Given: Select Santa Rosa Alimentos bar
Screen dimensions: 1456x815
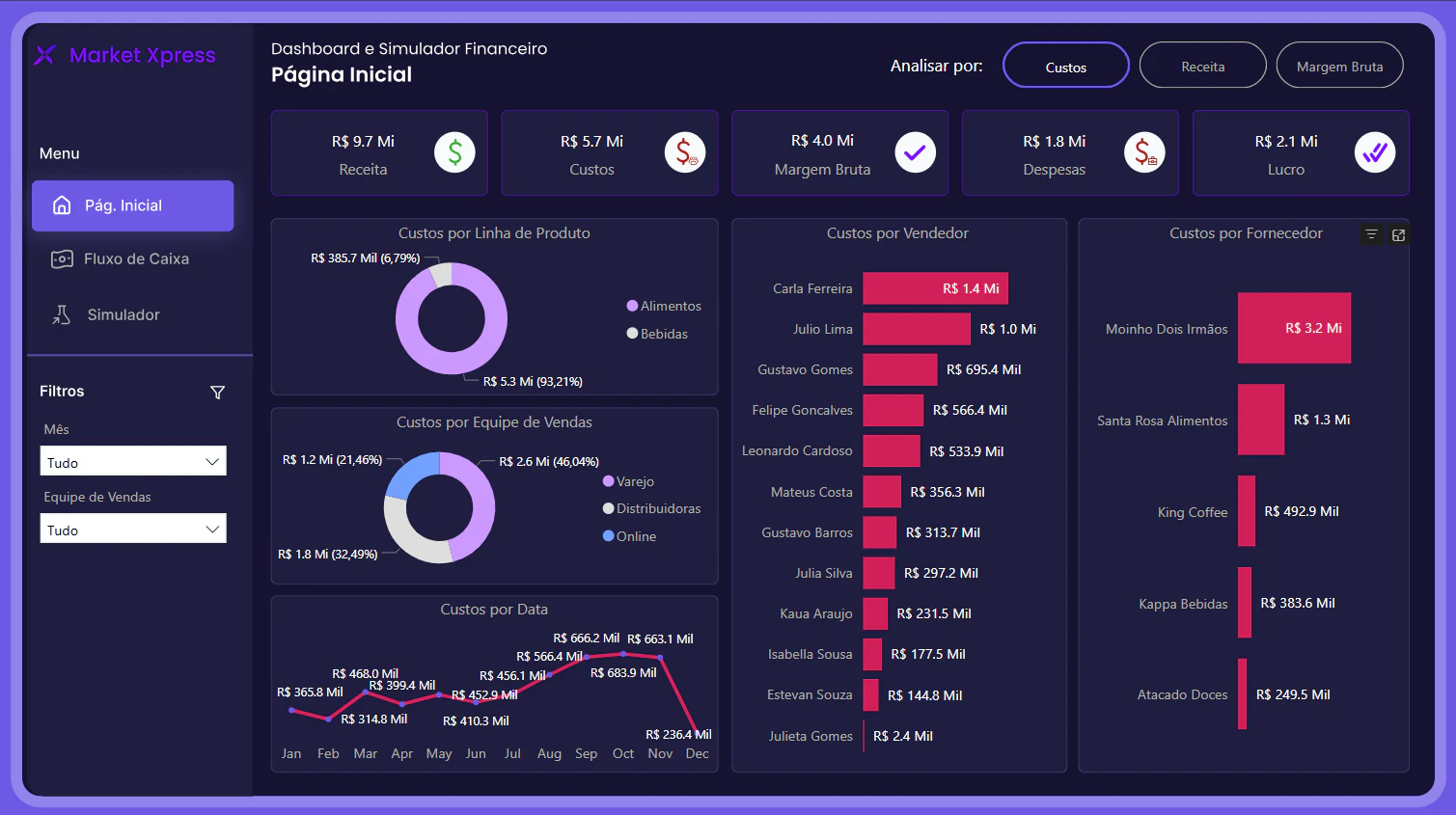Looking at the screenshot, I should pyautogui.click(x=1261, y=420).
